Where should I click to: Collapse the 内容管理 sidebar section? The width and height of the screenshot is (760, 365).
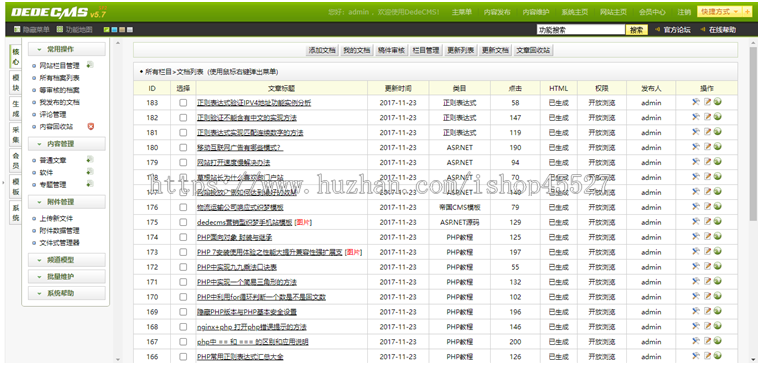pyautogui.click(x=66, y=143)
